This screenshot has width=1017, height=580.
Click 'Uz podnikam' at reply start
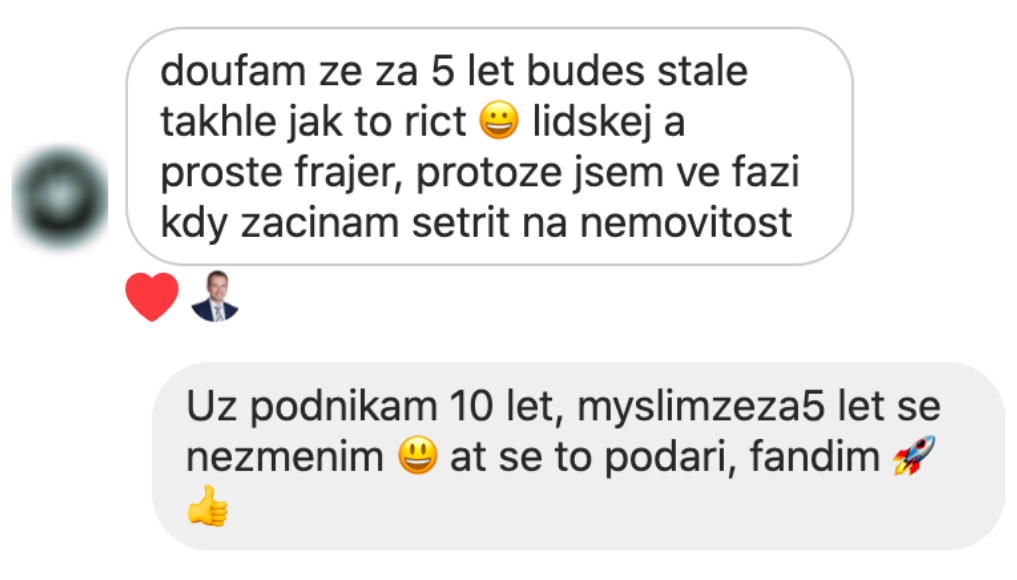pyautogui.click(x=312, y=407)
